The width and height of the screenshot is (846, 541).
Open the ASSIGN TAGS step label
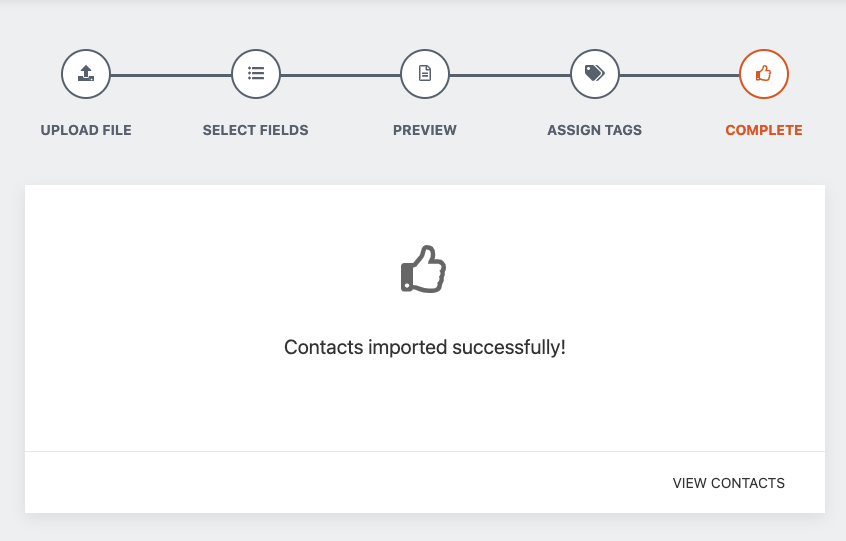[x=595, y=130]
